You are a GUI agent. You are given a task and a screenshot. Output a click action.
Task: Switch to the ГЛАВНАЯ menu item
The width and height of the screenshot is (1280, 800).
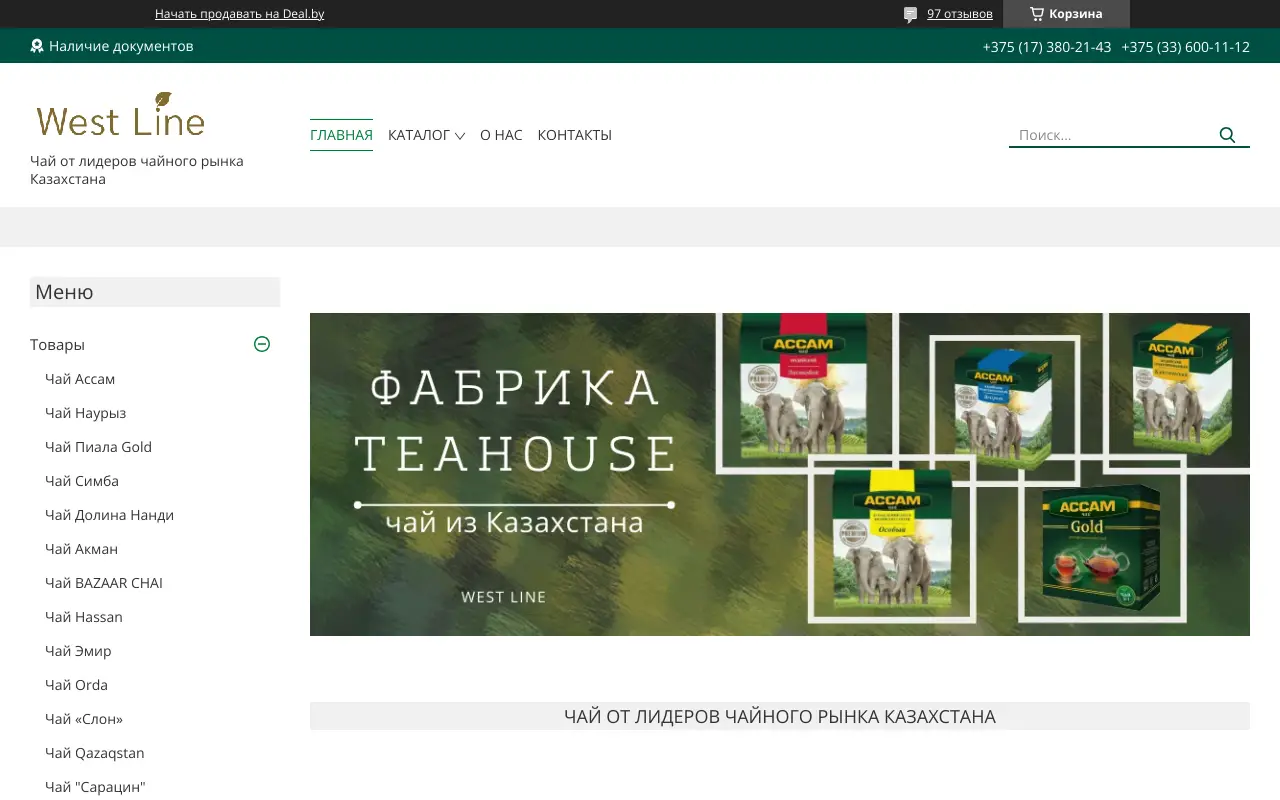340,134
